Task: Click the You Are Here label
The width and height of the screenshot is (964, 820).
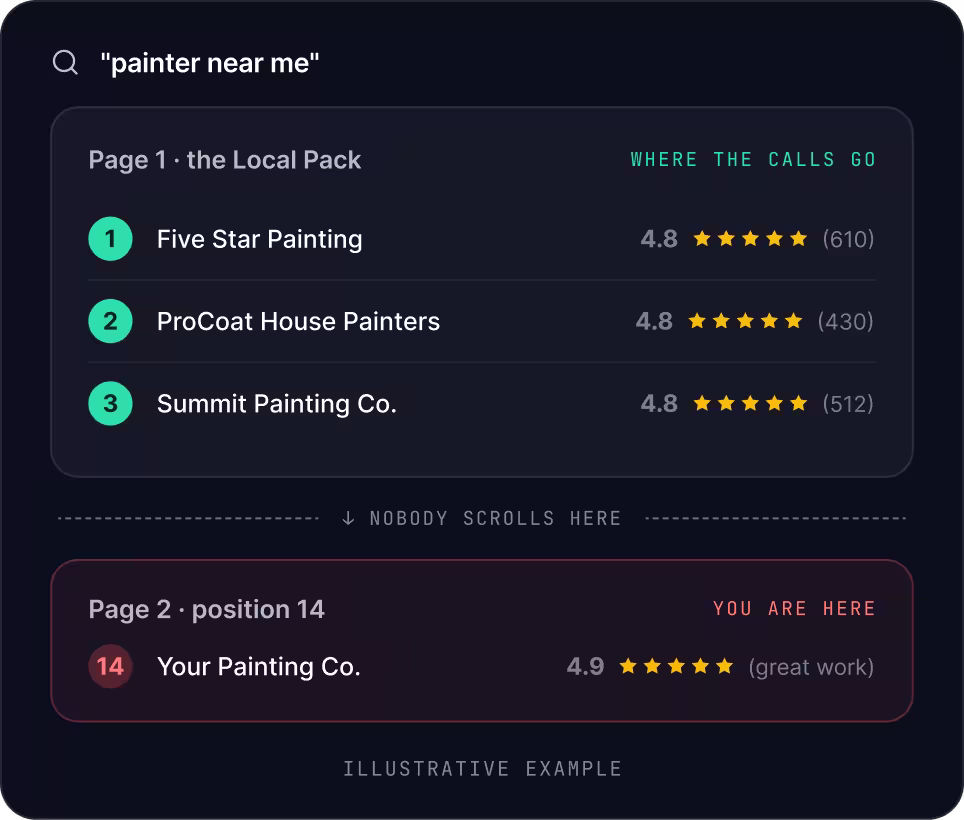Action: [x=794, y=609]
